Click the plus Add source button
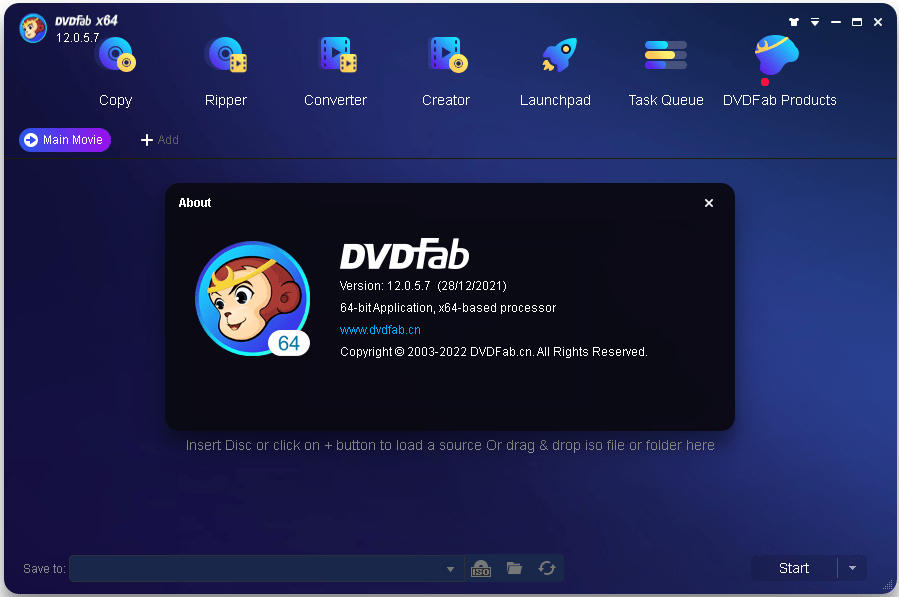 (159, 140)
